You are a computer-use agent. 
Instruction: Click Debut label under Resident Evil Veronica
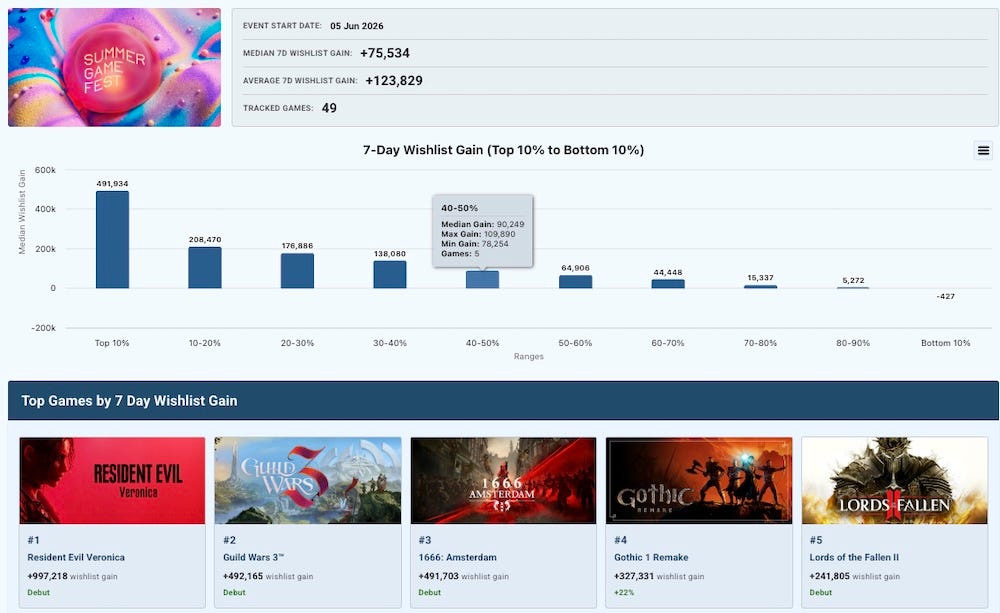tap(38, 593)
